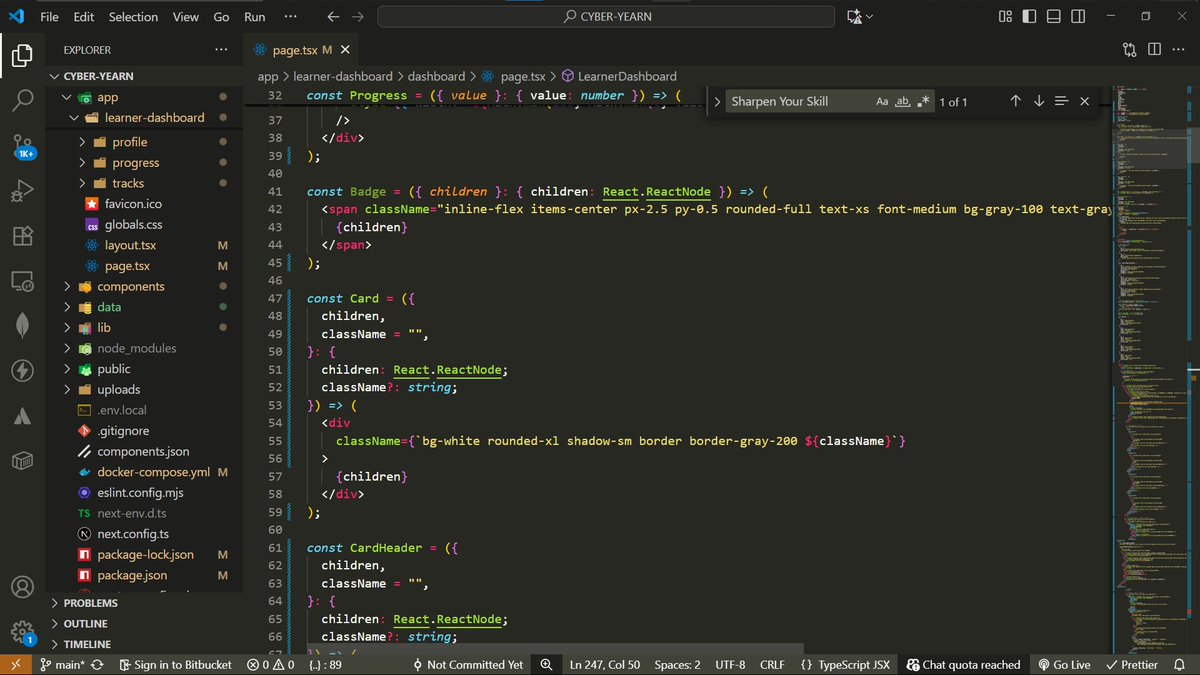Select the page.tsx editor tab

(x=300, y=49)
